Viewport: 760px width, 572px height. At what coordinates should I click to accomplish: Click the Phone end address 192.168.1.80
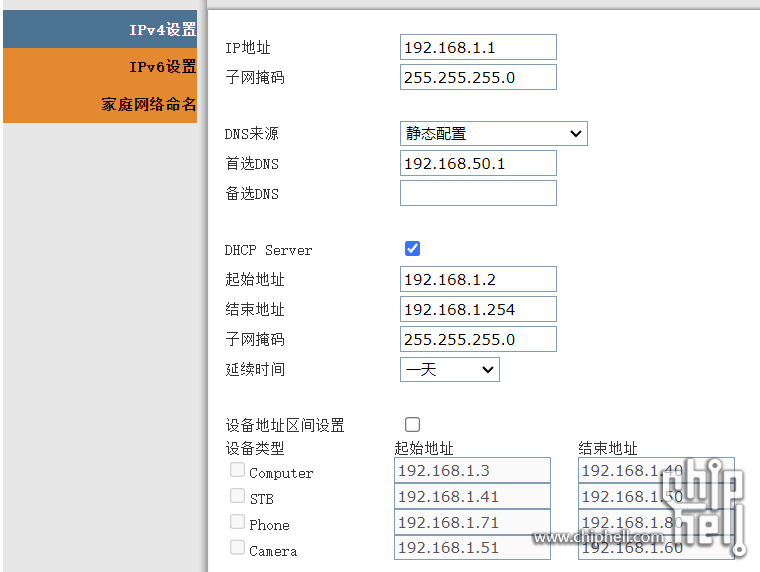(x=656, y=522)
